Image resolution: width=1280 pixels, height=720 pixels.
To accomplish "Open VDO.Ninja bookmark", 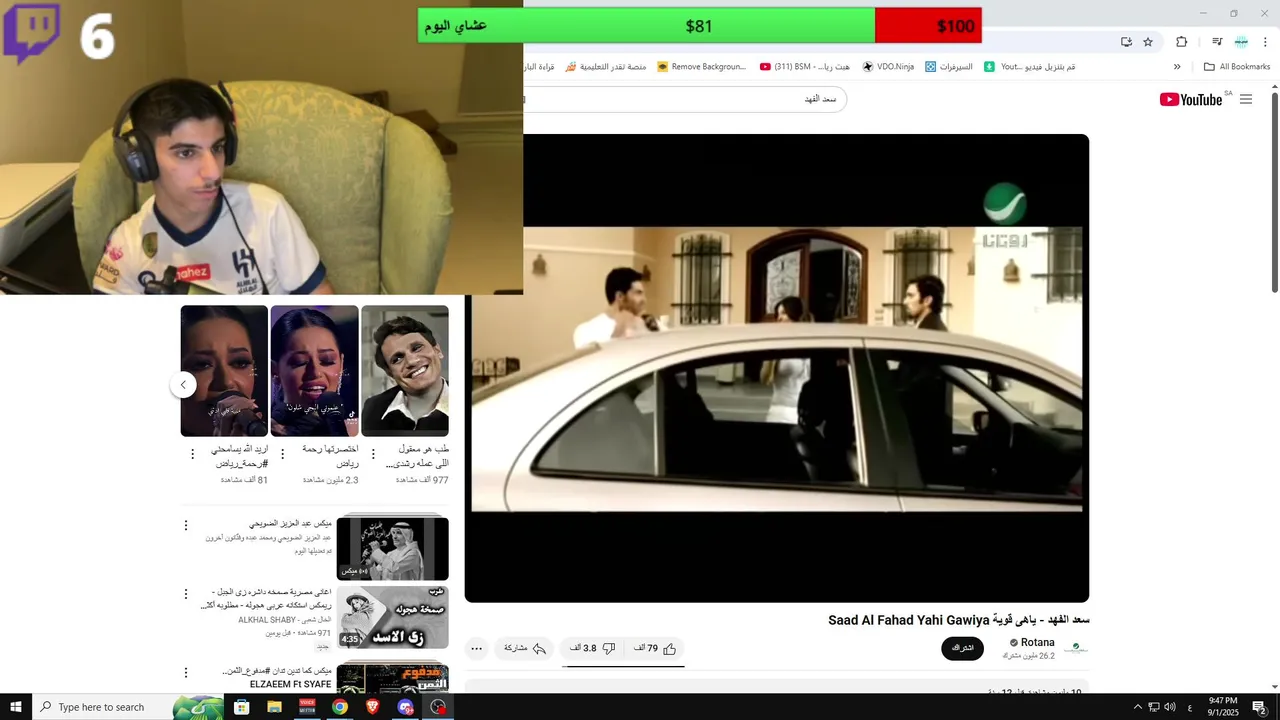I will [888, 67].
